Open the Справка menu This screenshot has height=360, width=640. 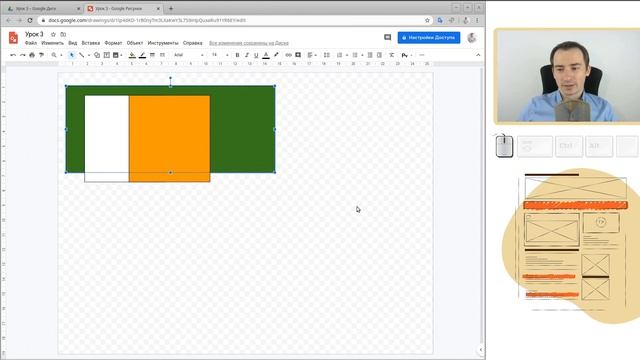coord(193,43)
